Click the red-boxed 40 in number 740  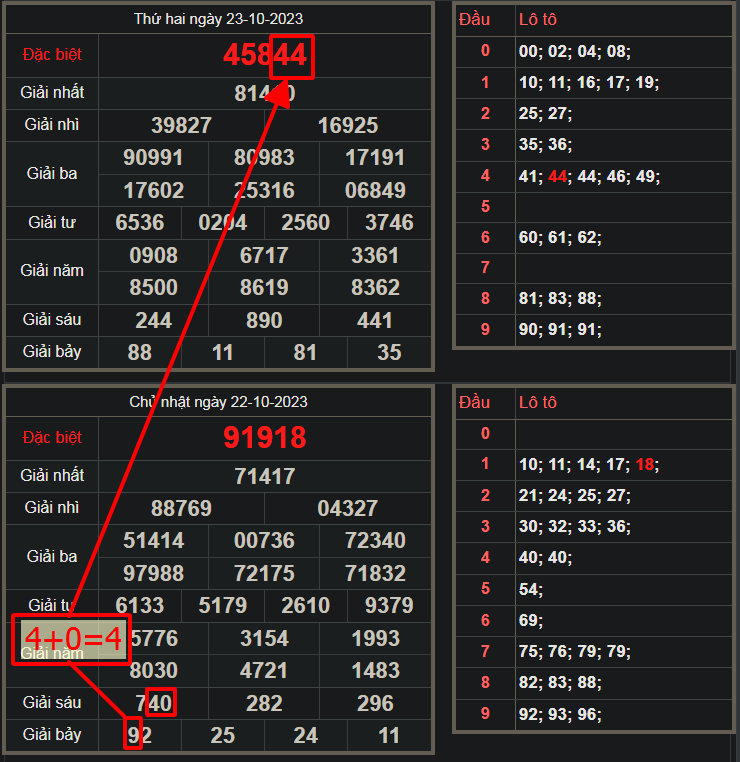(160, 703)
